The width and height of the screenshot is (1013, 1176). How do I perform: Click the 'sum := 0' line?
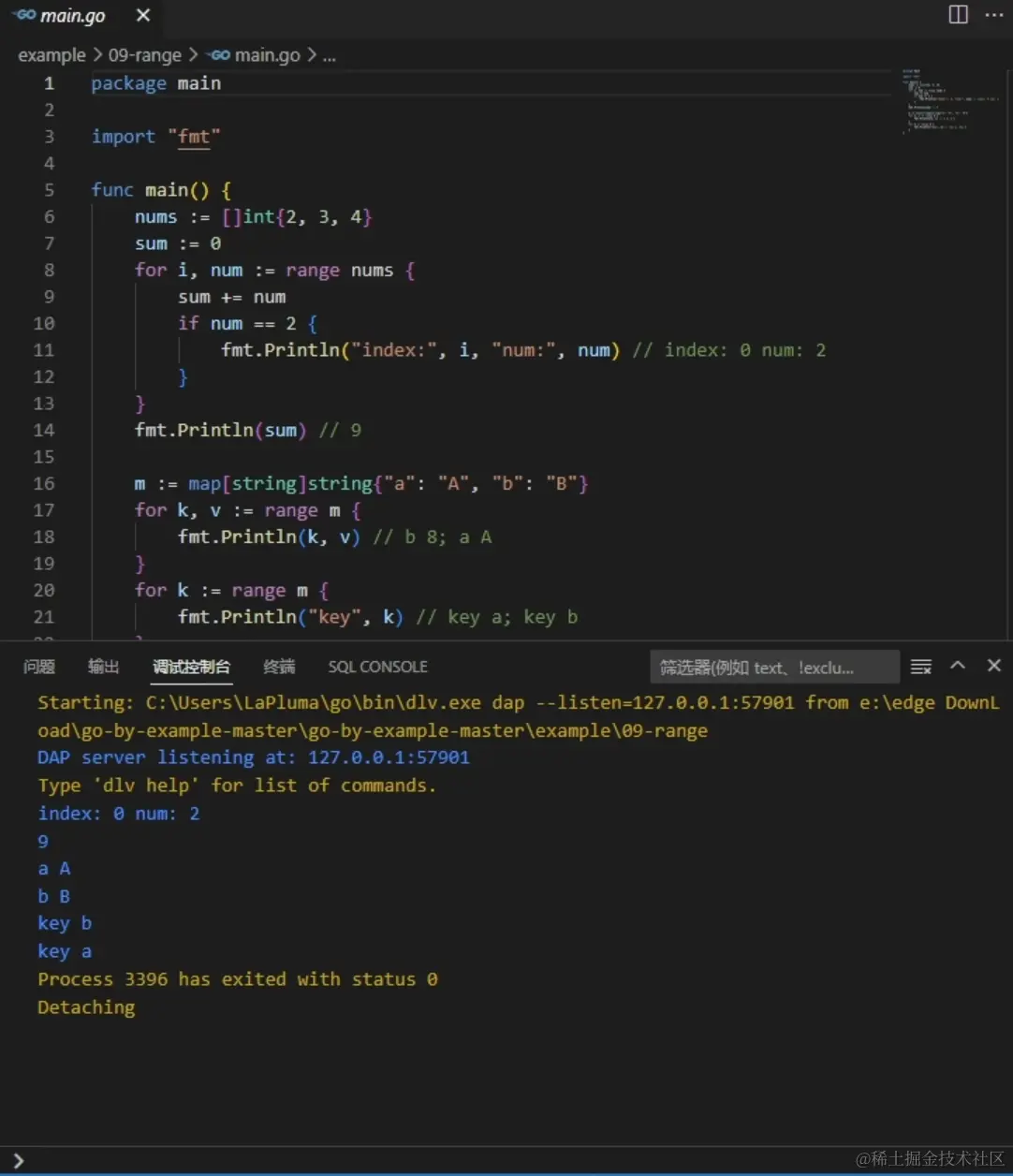pyautogui.click(x=178, y=243)
